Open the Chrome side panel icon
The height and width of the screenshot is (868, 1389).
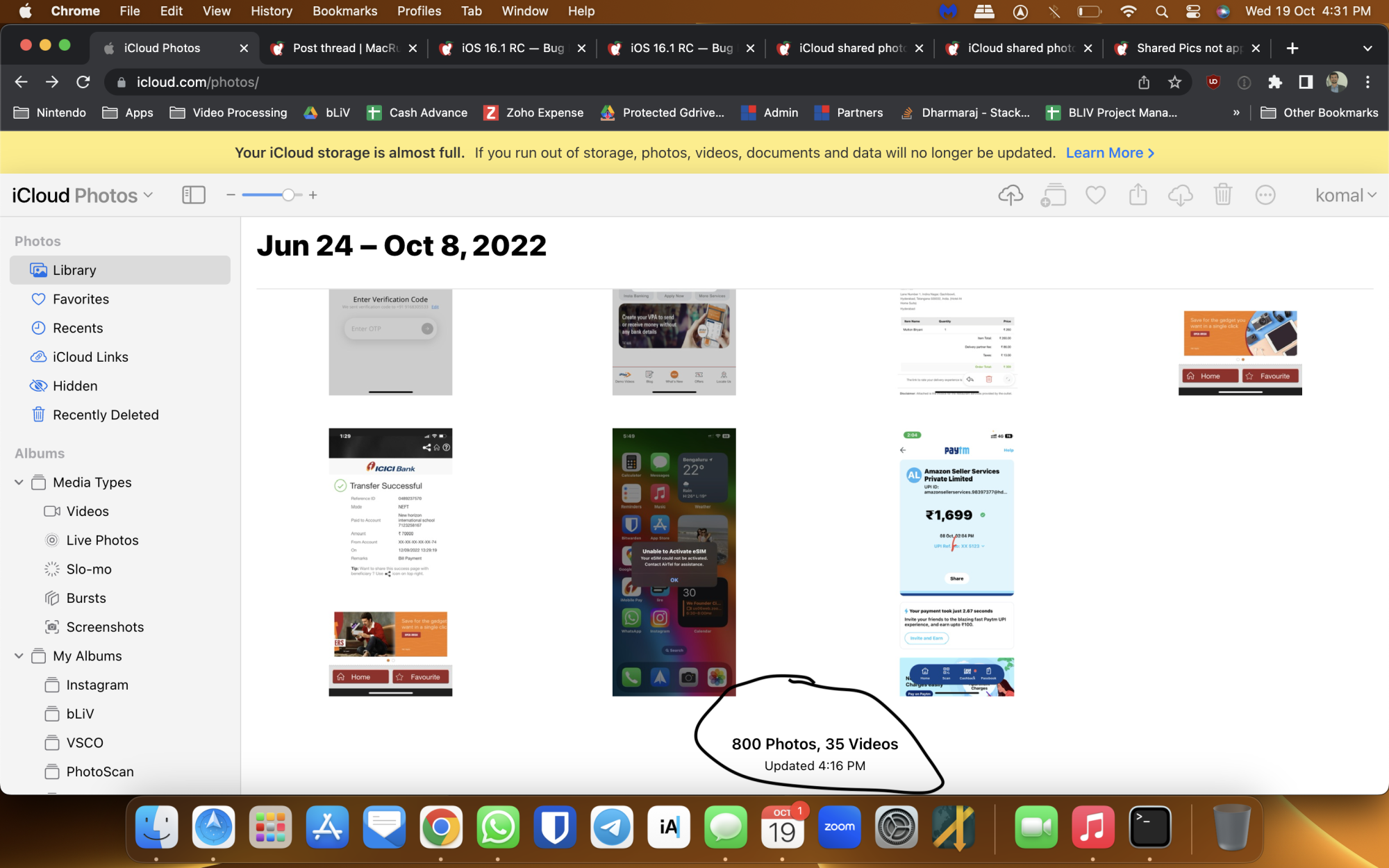(x=1306, y=82)
